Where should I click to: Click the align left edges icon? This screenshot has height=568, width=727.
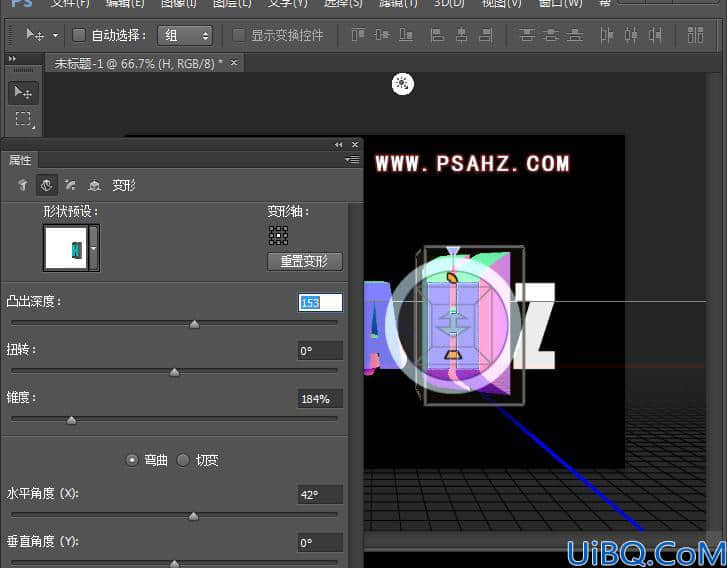437,35
